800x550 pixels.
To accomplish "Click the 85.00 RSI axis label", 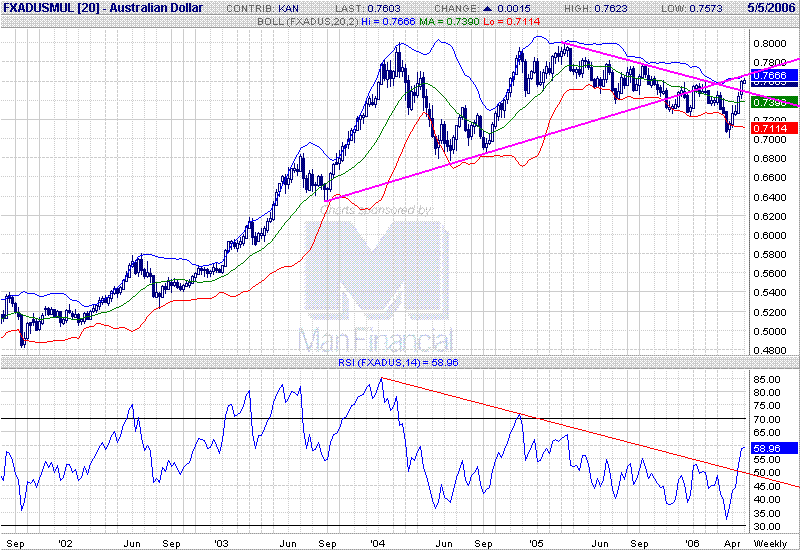I will pyautogui.click(x=767, y=379).
